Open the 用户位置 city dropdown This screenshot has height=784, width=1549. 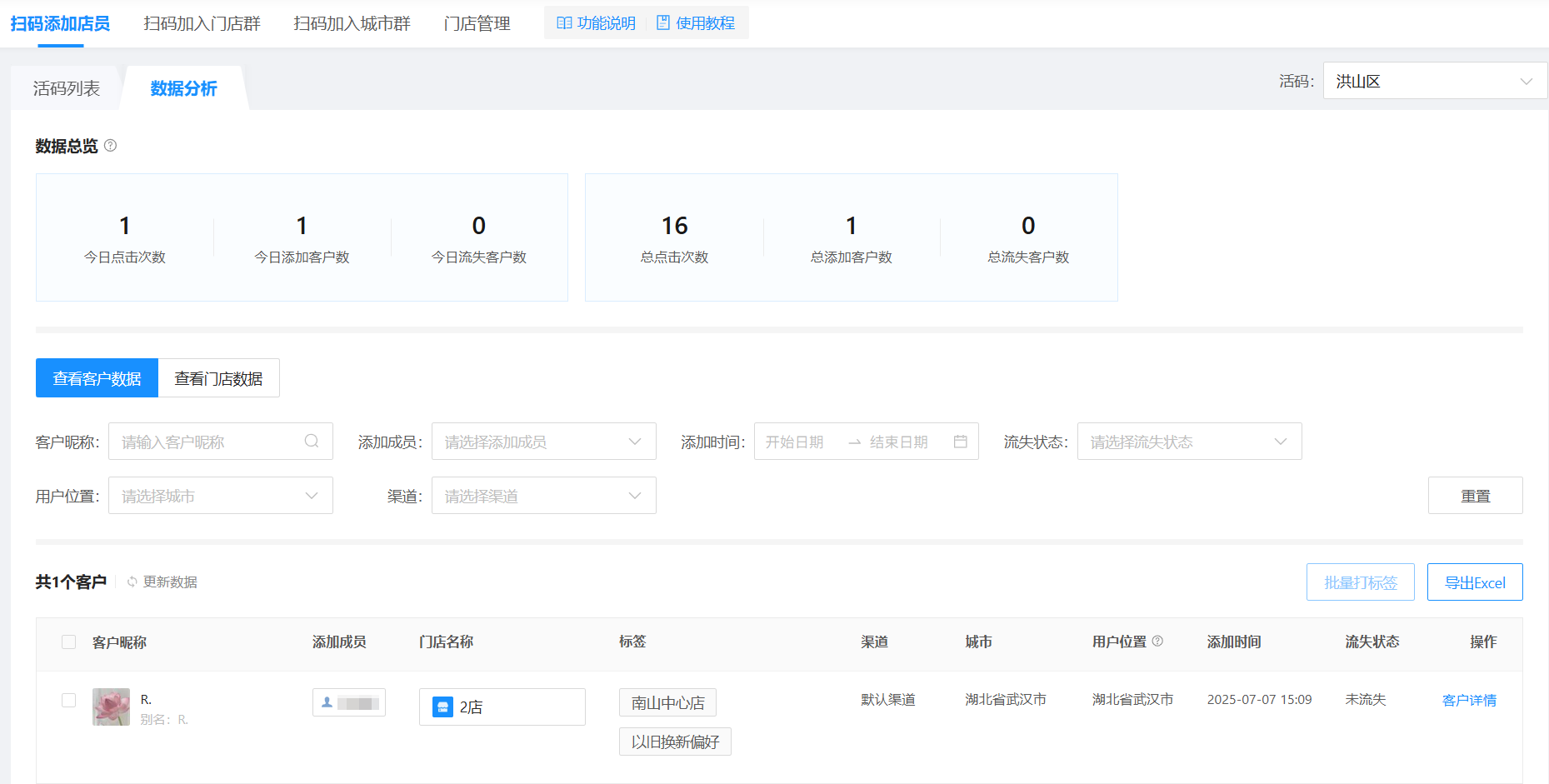(x=220, y=496)
